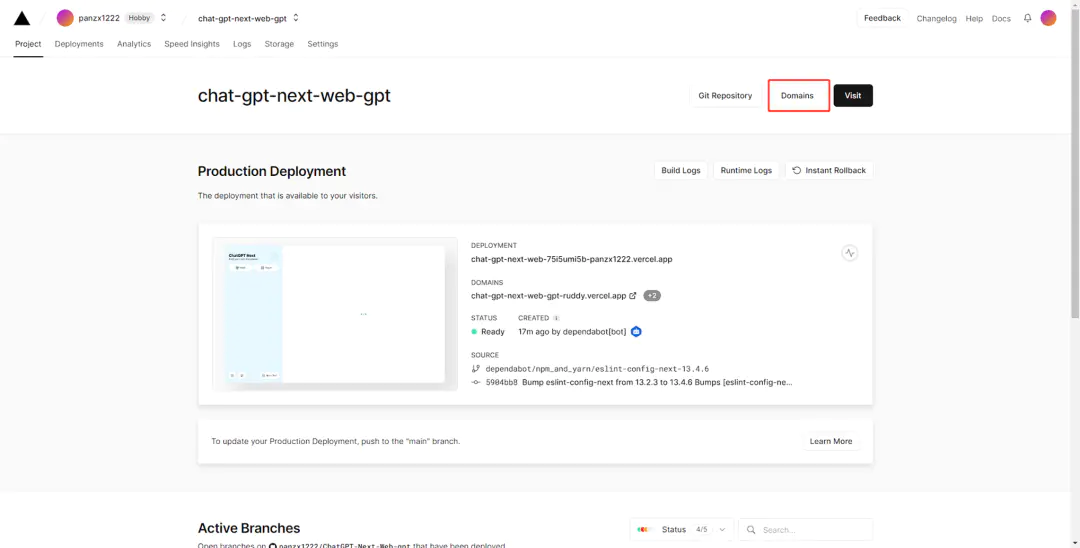
Task: Open external link icon beside ruddy.vercel.app domain
Action: click(x=633, y=296)
